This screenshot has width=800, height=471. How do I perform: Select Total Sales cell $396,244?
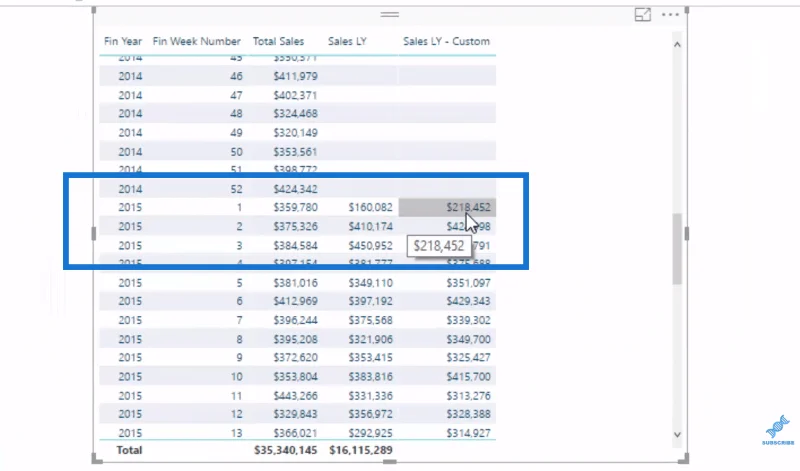295,320
